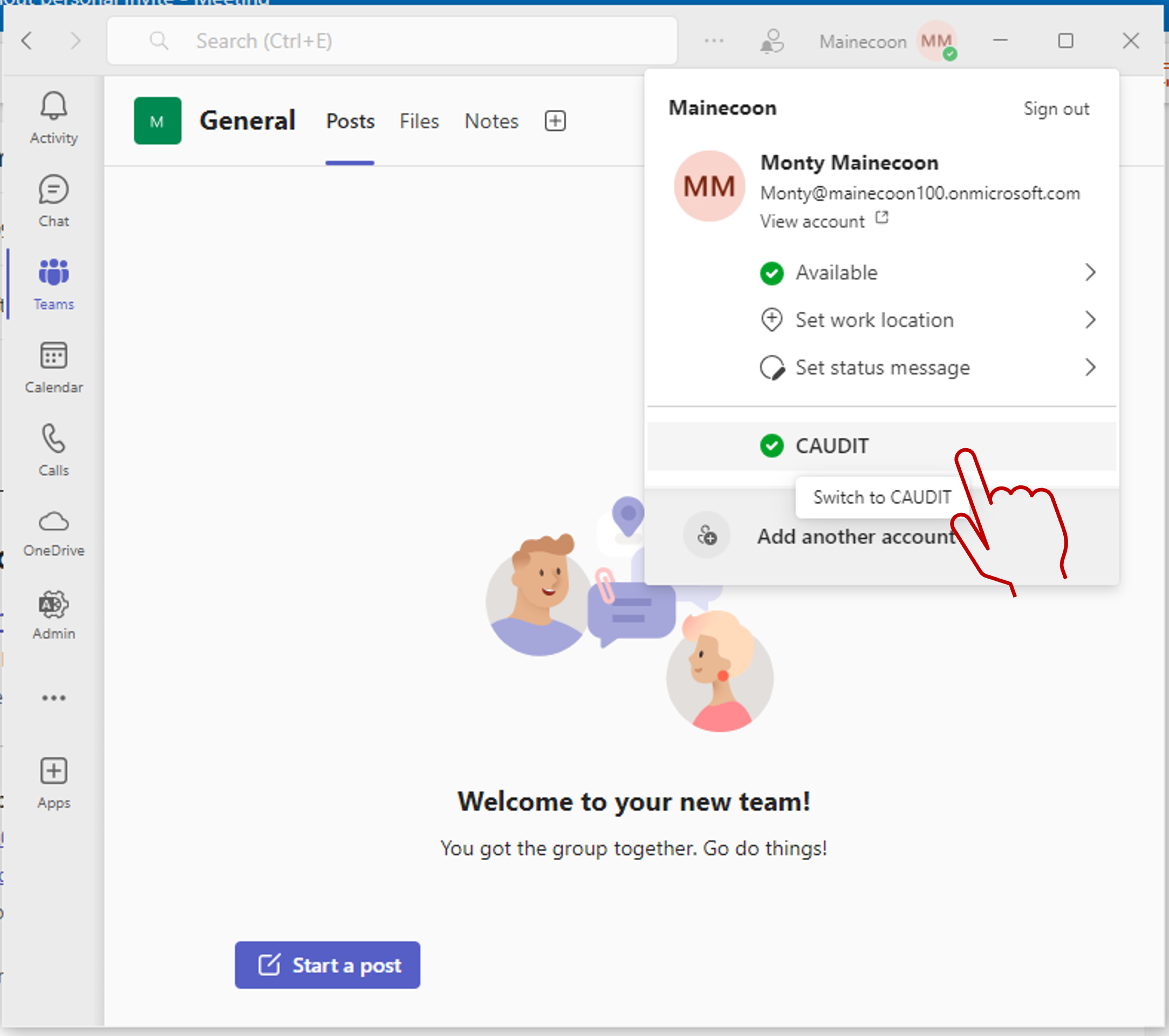The image size is (1169, 1036).
Task: Click Start a post button
Action: (327, 965)
